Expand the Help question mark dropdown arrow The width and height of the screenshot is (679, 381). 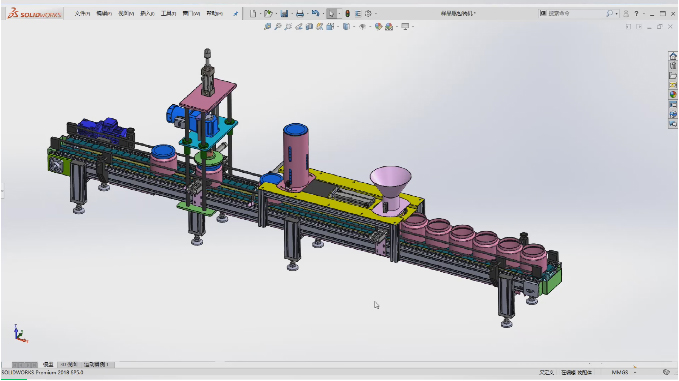(643, 13)
